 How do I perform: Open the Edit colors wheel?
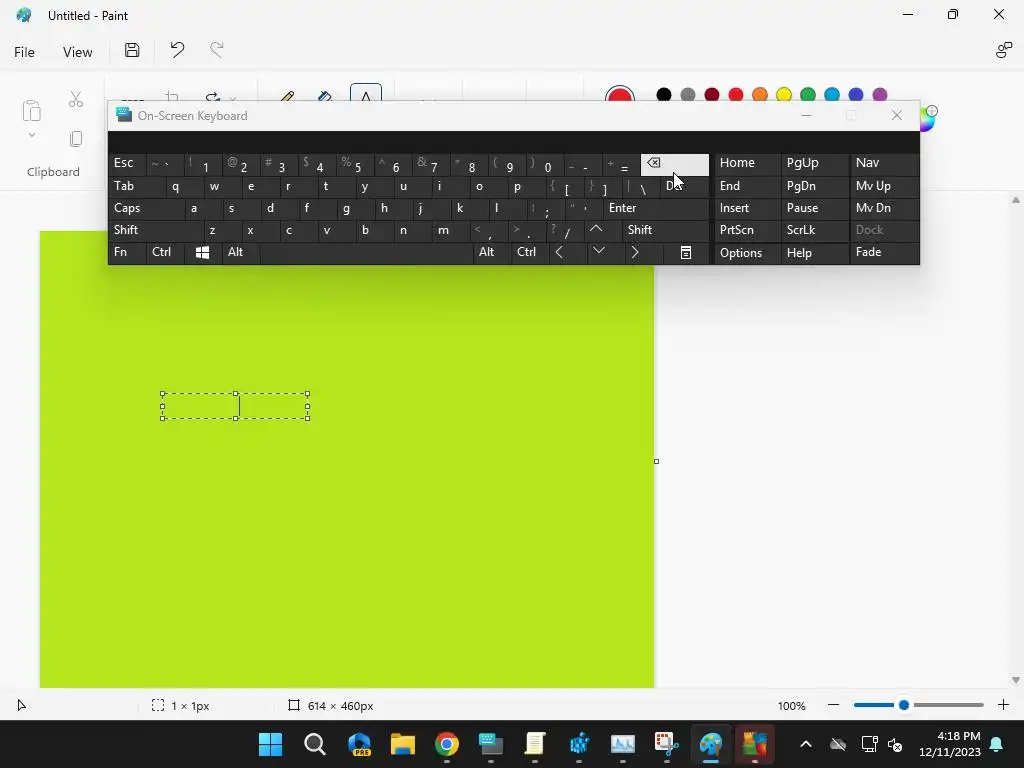tap(928, 118)
